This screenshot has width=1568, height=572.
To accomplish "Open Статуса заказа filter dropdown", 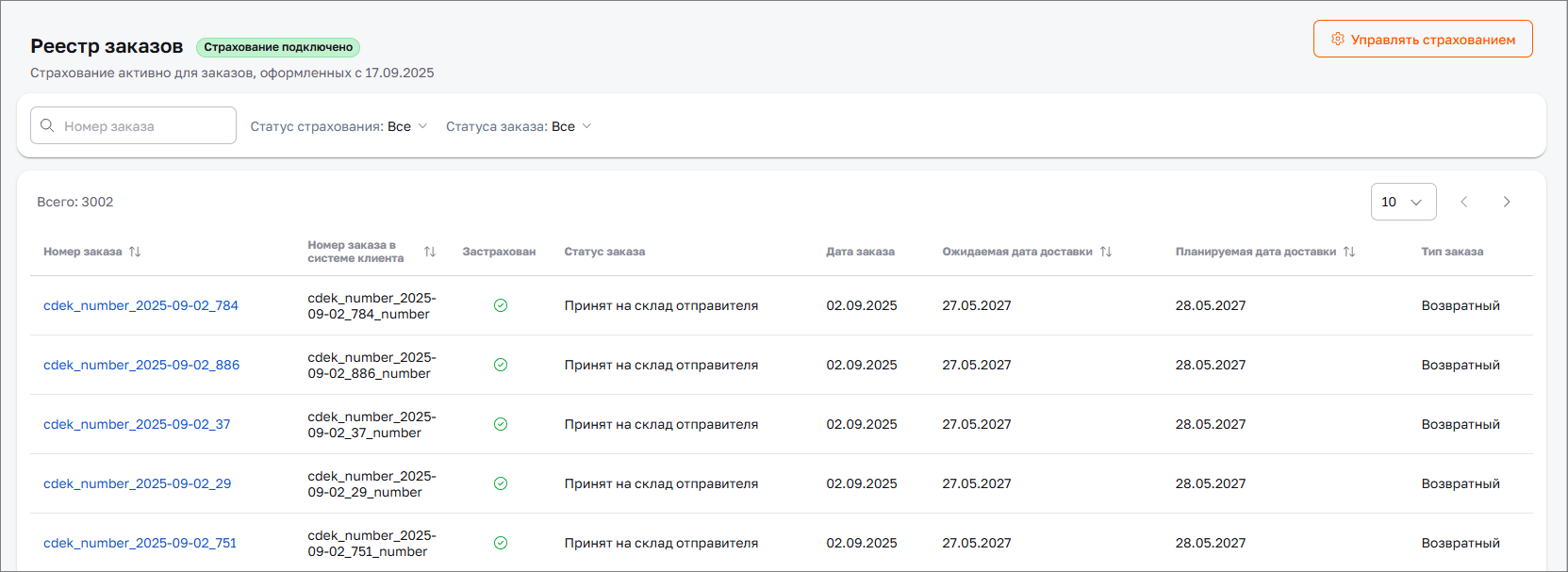I will [519, 126].
